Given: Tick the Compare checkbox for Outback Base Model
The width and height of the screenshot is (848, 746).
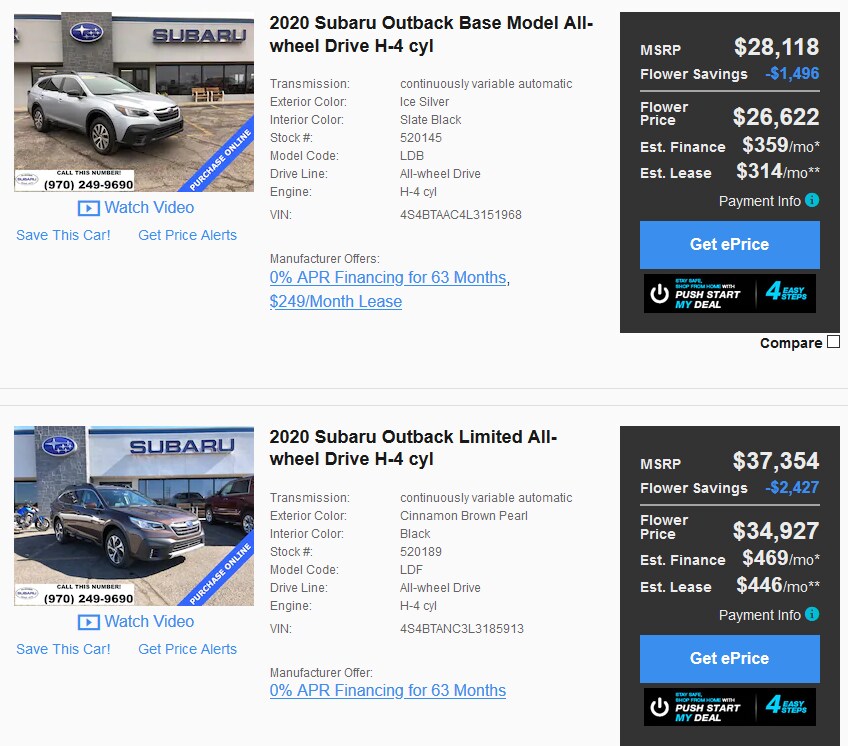Looking at the screenshot, I should click(x=834, y=341).
